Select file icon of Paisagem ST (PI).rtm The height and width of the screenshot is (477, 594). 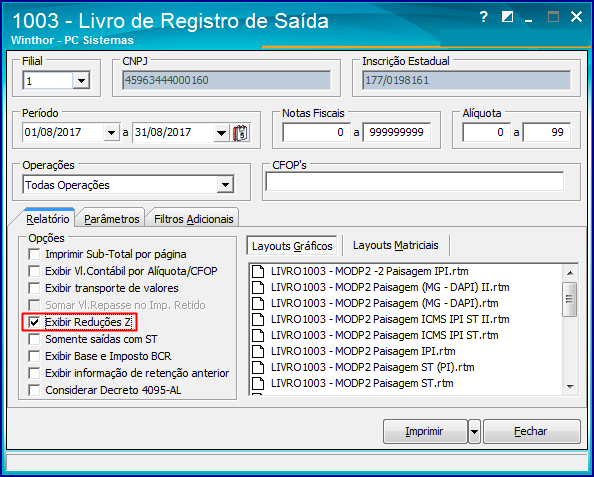tap(258, 367)
